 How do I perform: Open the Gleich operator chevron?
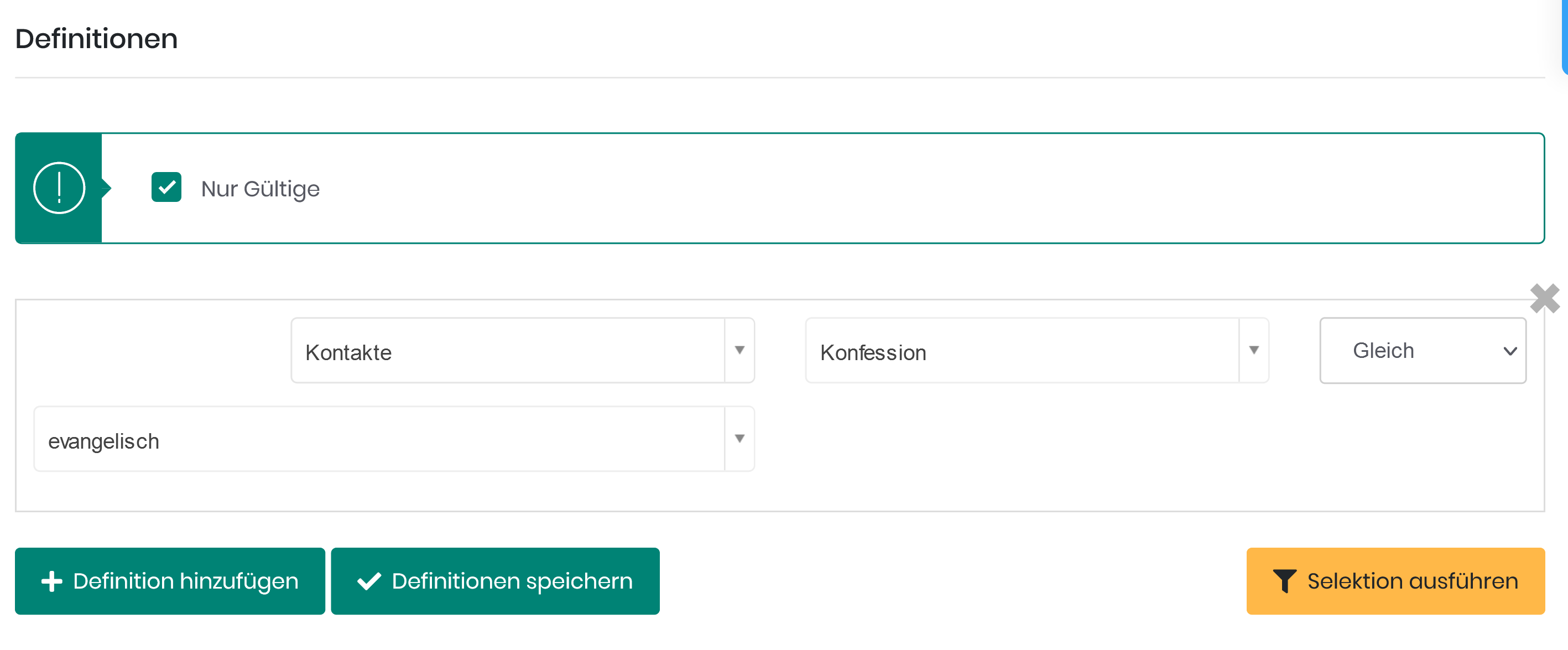pos(1509,351)
